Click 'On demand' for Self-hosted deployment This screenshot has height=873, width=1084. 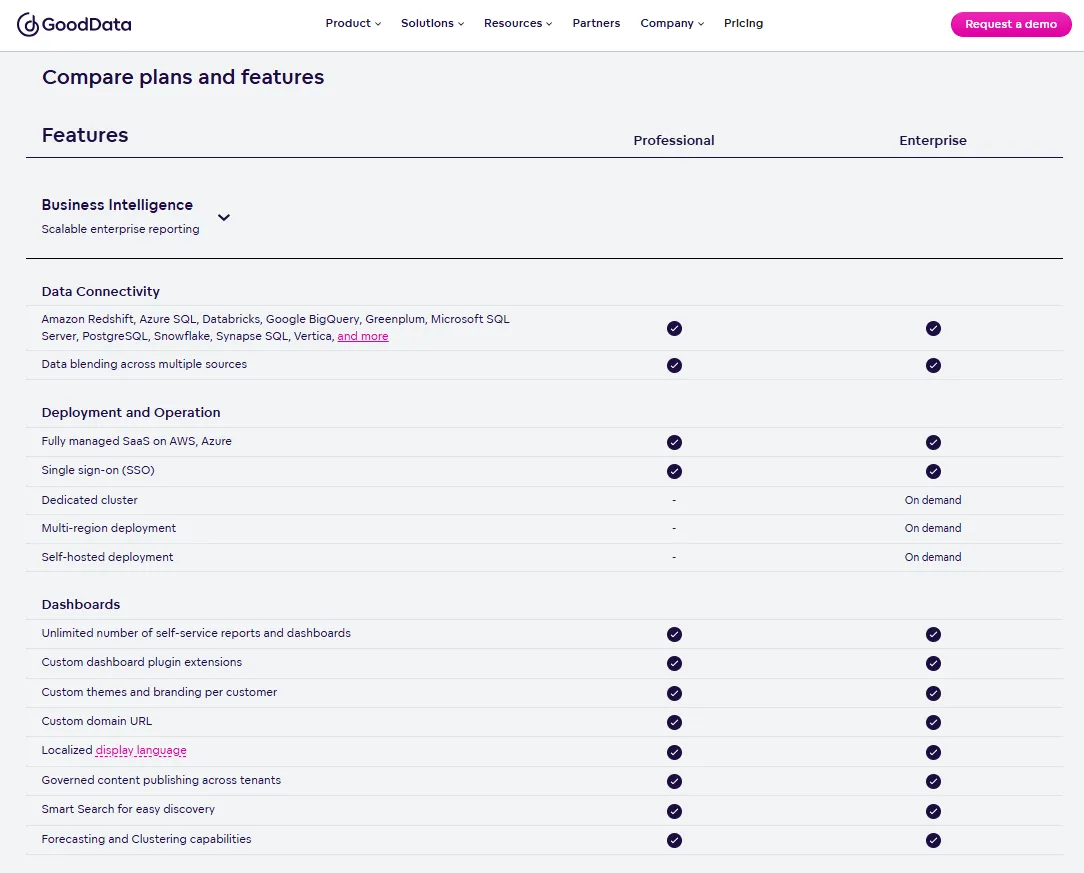933,557
